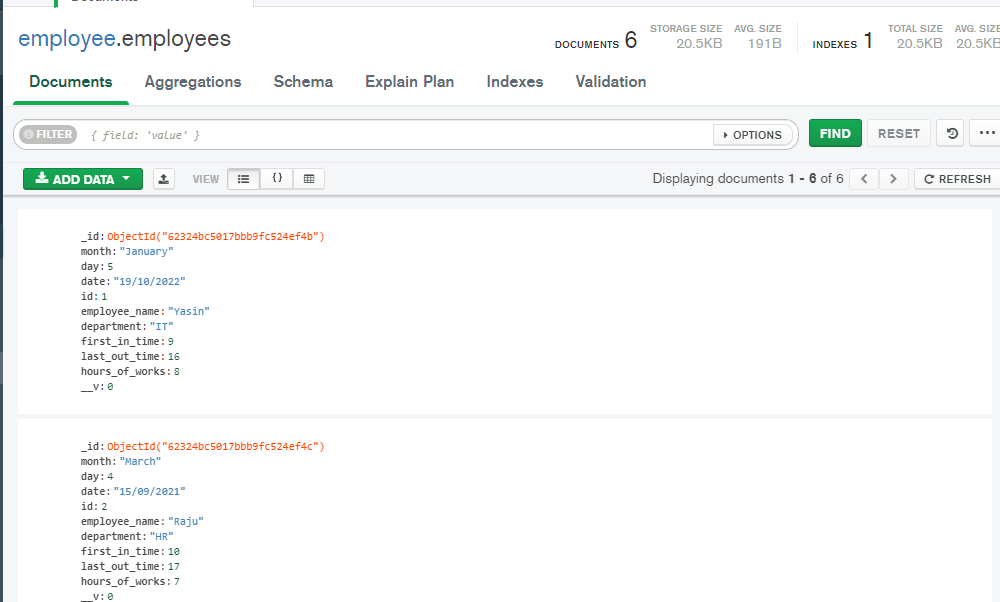
Task: Go to the next page of documents
Action: click(893, 178)
